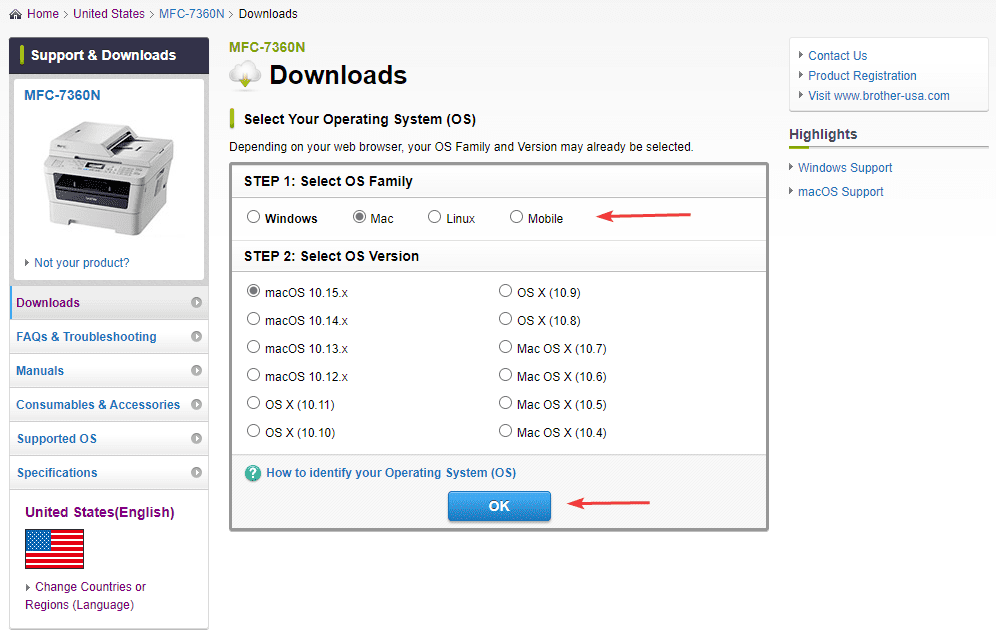Screen dimensions: 996x630
Task: Open the Downloads sidebar menu item
Action: click(x=48, y=303)
